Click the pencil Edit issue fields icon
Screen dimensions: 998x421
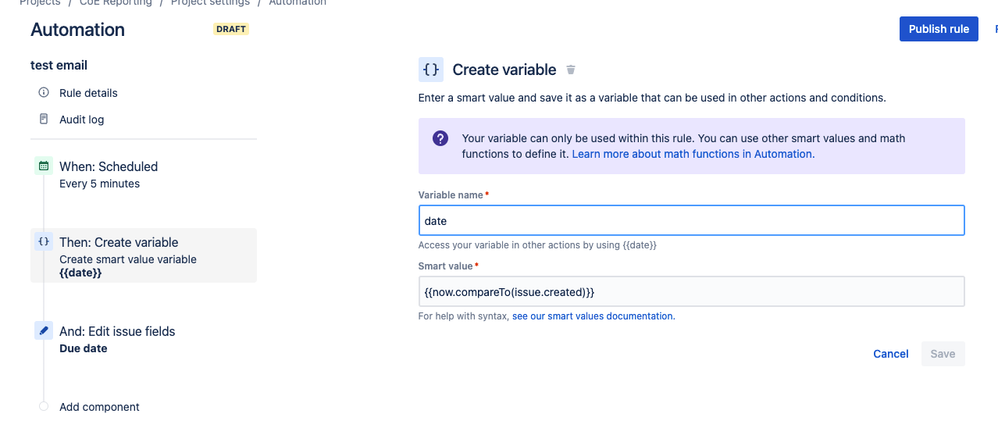43,331
